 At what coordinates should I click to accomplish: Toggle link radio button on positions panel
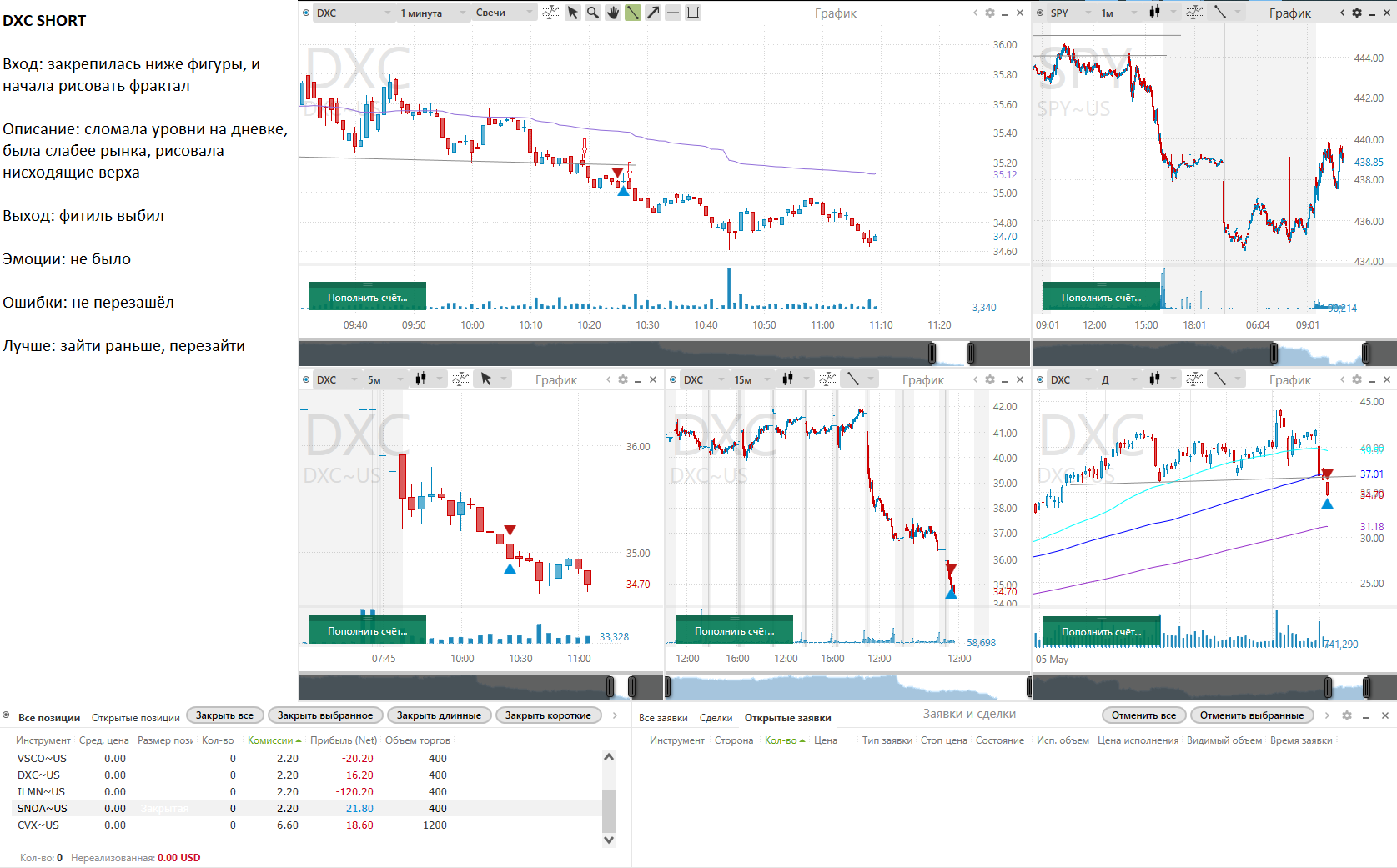point(7,715)
